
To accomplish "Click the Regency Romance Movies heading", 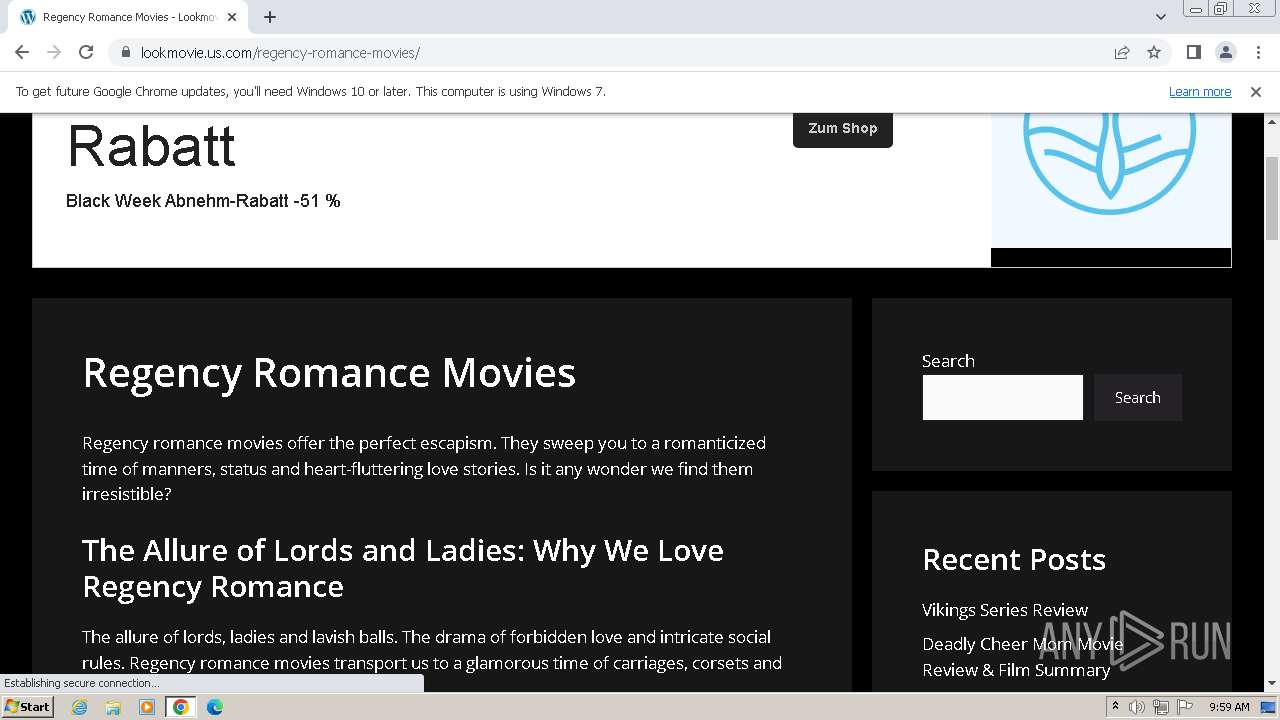I will pos(329,372).
